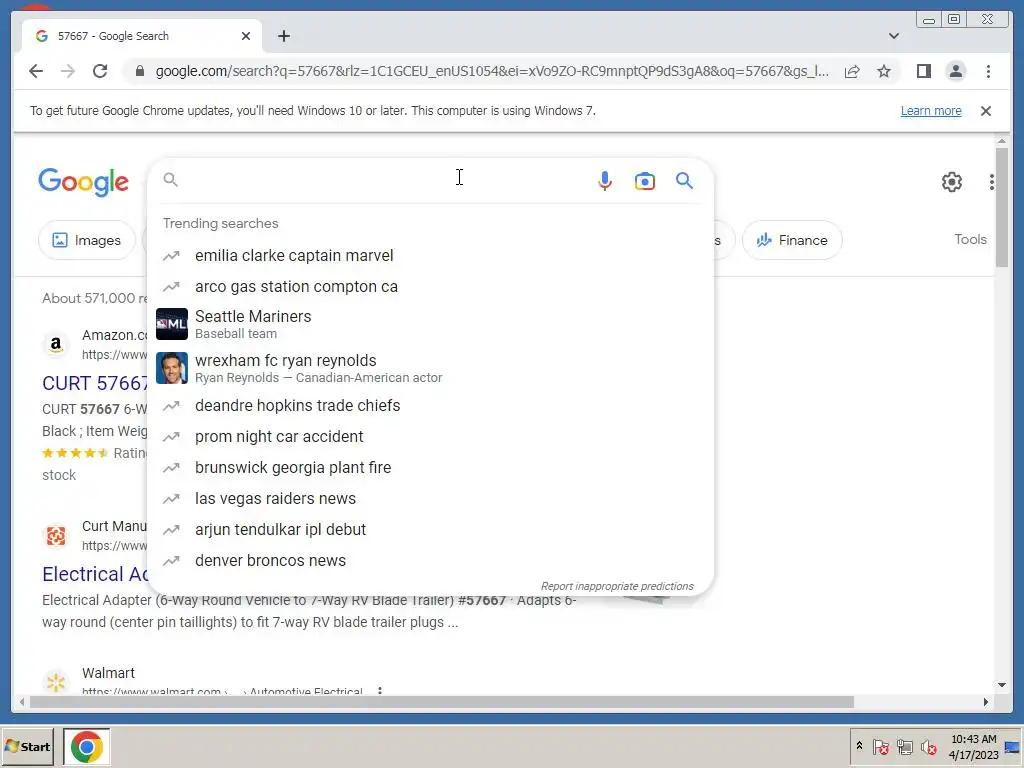Open the Electrical Adapter result link
1024x768 pixels.
pos(95,574)
